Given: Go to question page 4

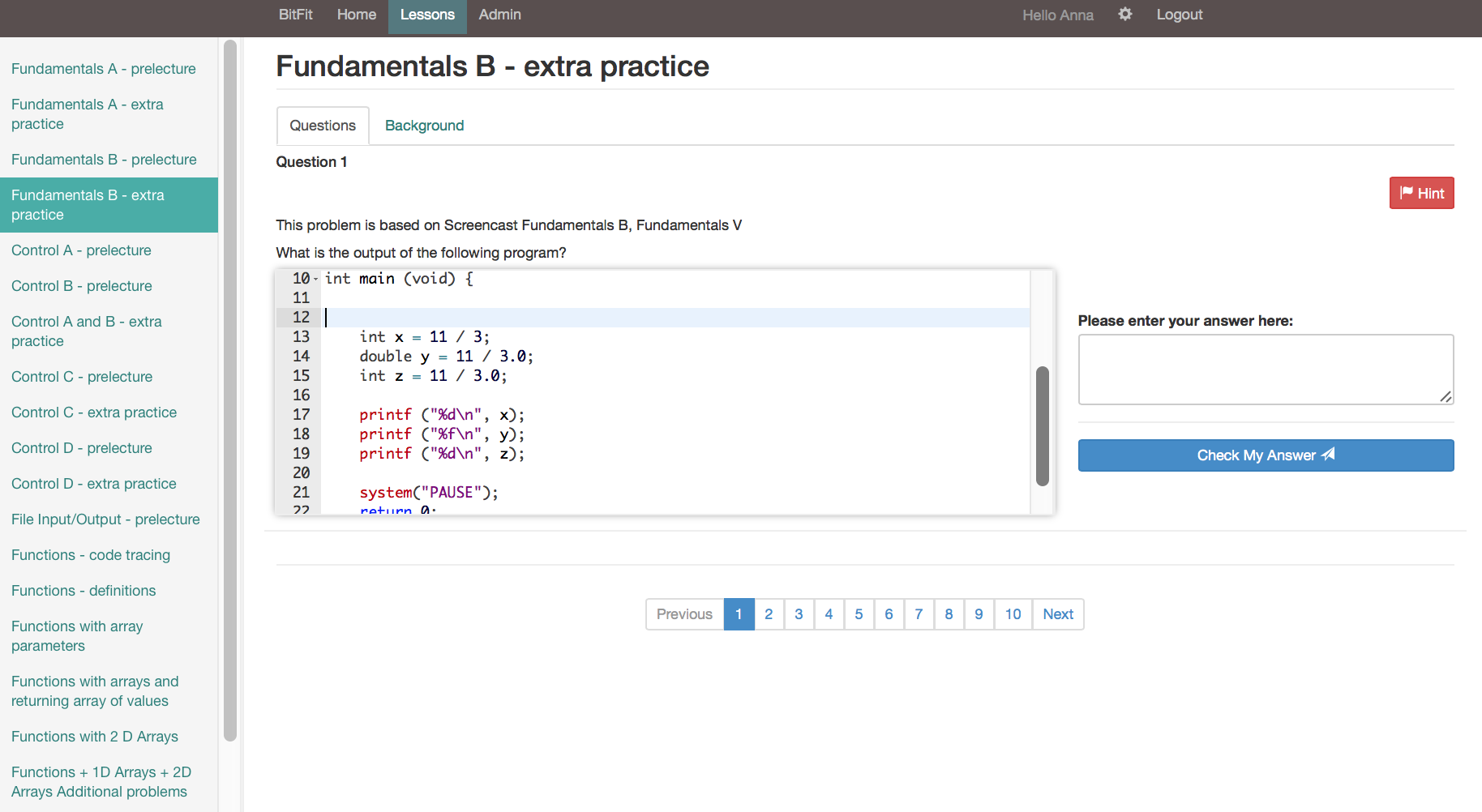Looking at the screenshot, I should 829,614.
